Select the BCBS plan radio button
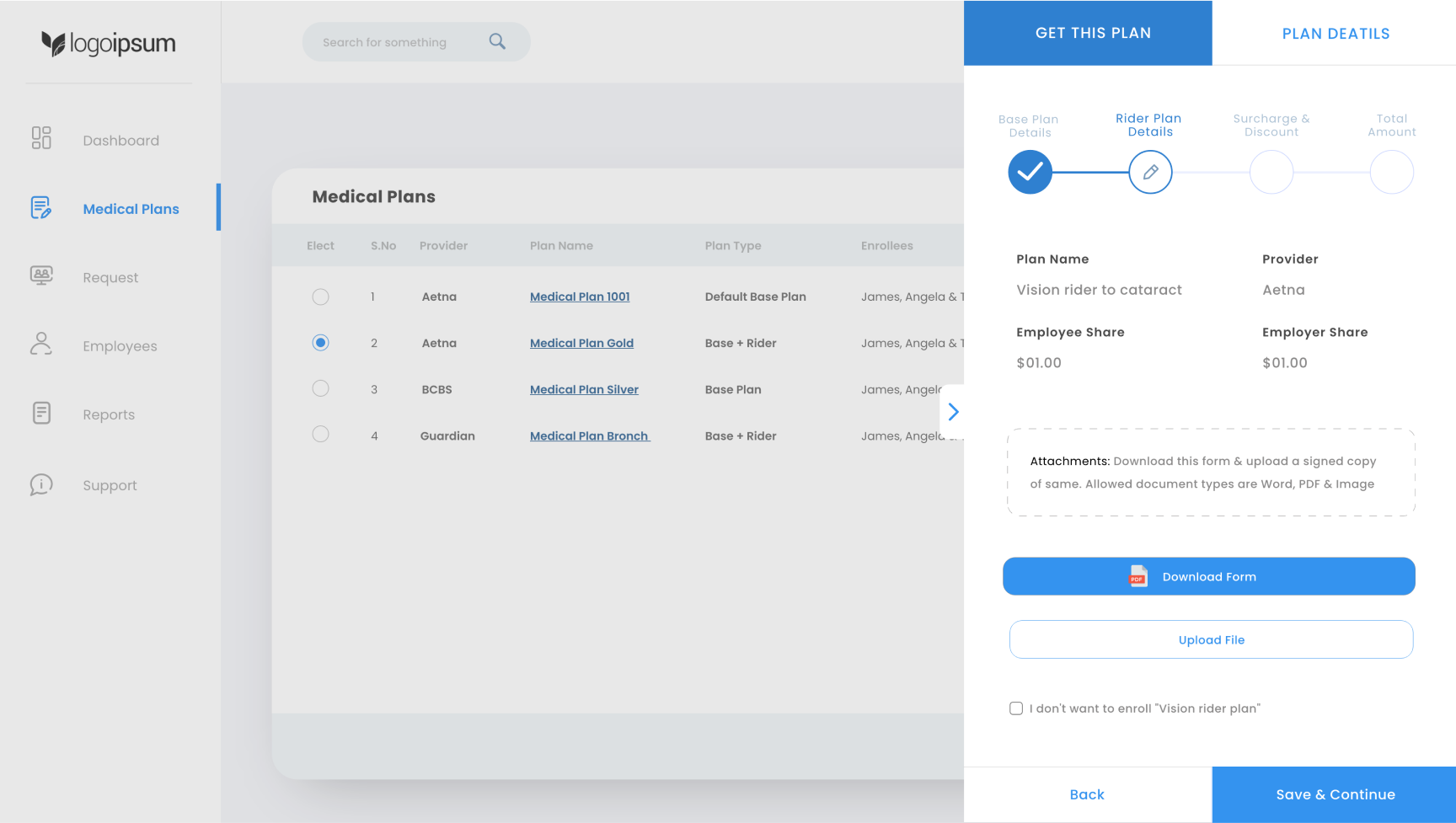 point(320,388)
